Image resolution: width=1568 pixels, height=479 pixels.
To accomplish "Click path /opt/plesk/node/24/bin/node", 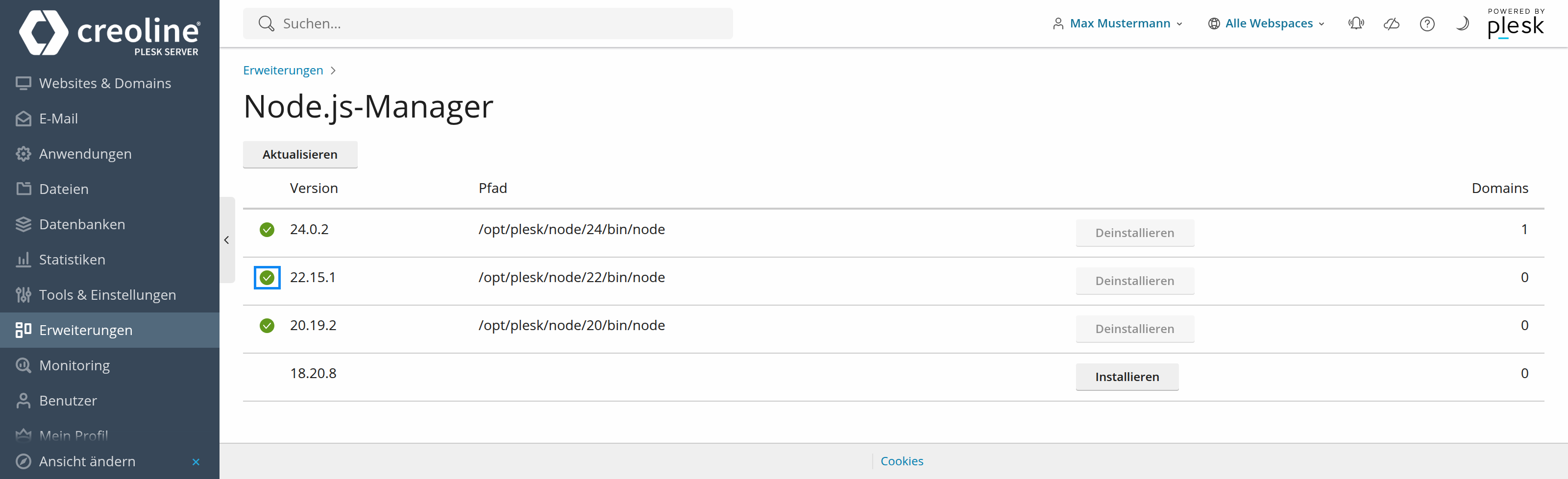I will coord(571,229).
